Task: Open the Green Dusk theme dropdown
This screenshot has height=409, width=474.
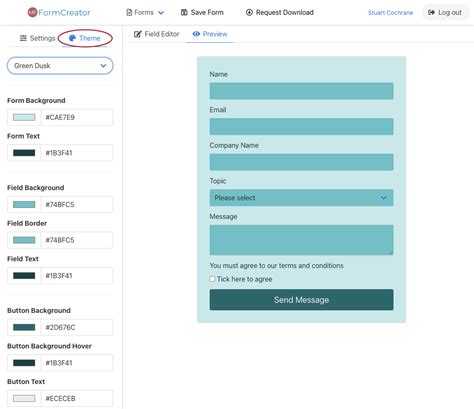Action: tap(60, 66)
